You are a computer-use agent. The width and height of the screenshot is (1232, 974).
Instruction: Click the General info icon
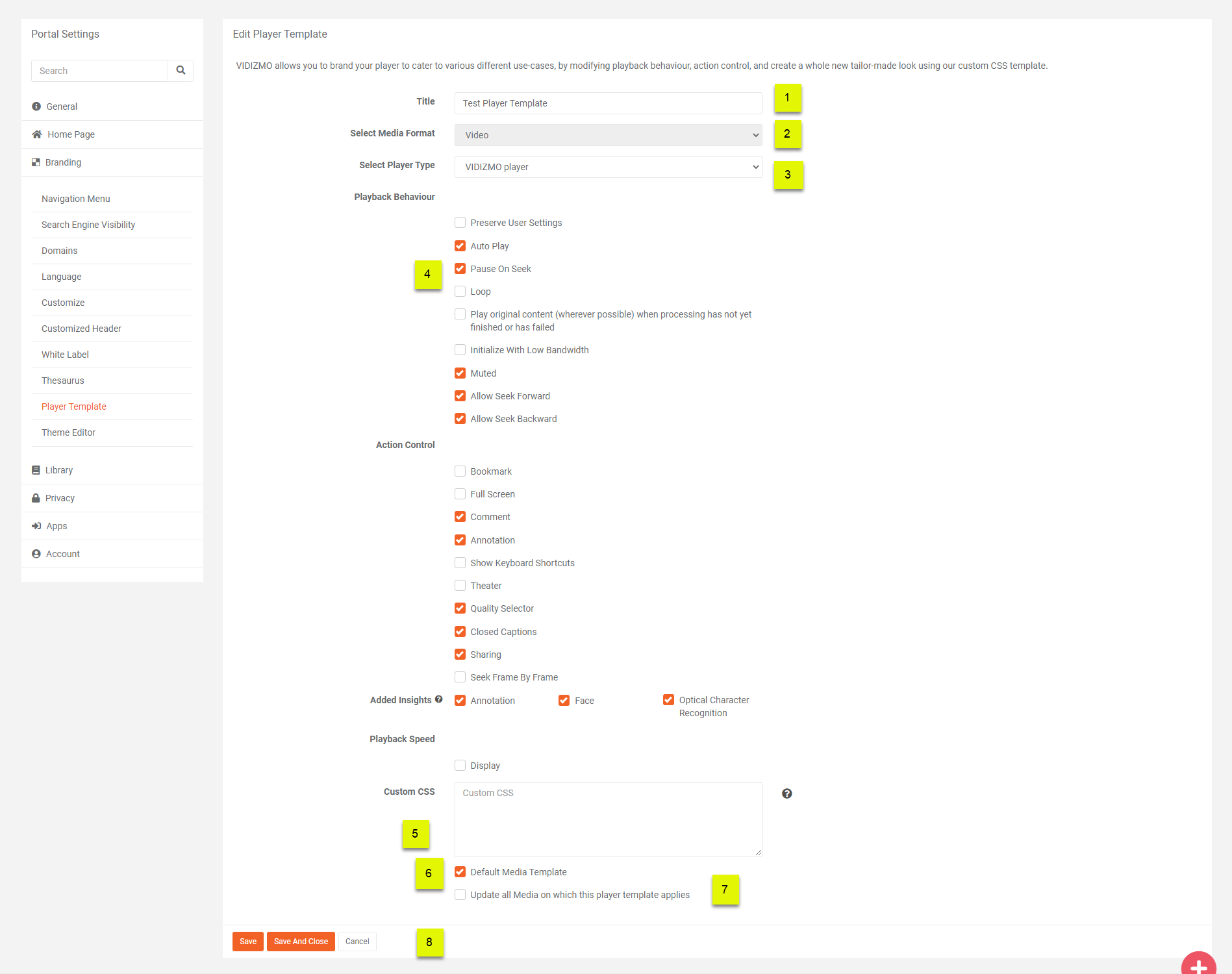pyautogui.click(x=36, y=106)
